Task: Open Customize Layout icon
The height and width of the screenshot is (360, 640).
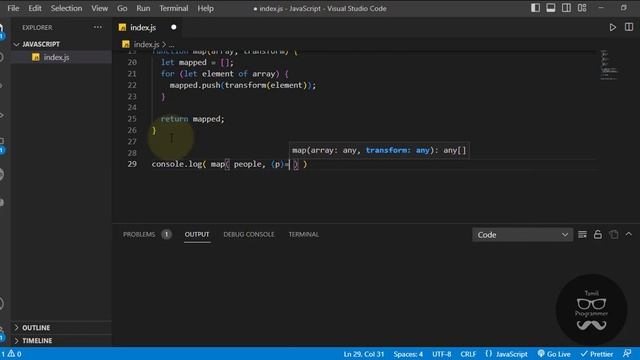Action: tap(582, 8)
